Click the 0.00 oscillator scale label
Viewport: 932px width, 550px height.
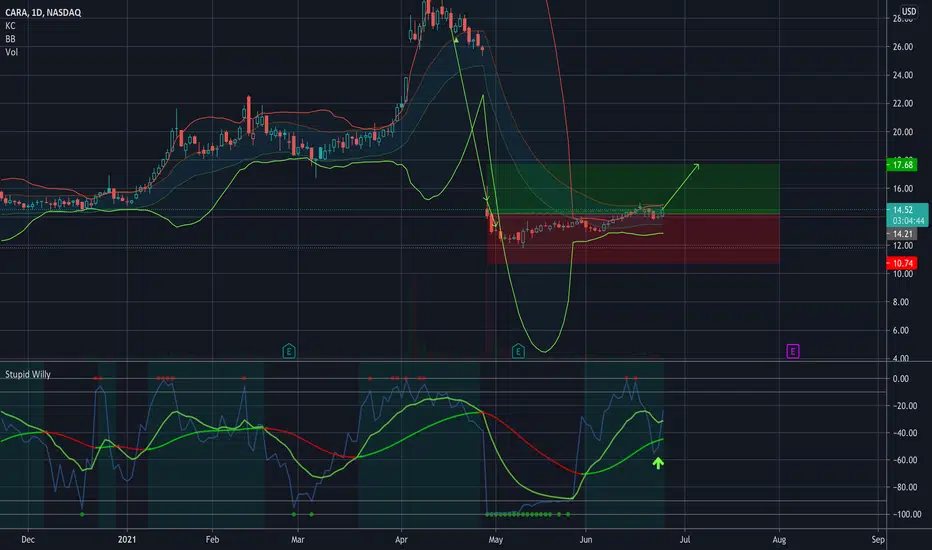click(900, 378)
